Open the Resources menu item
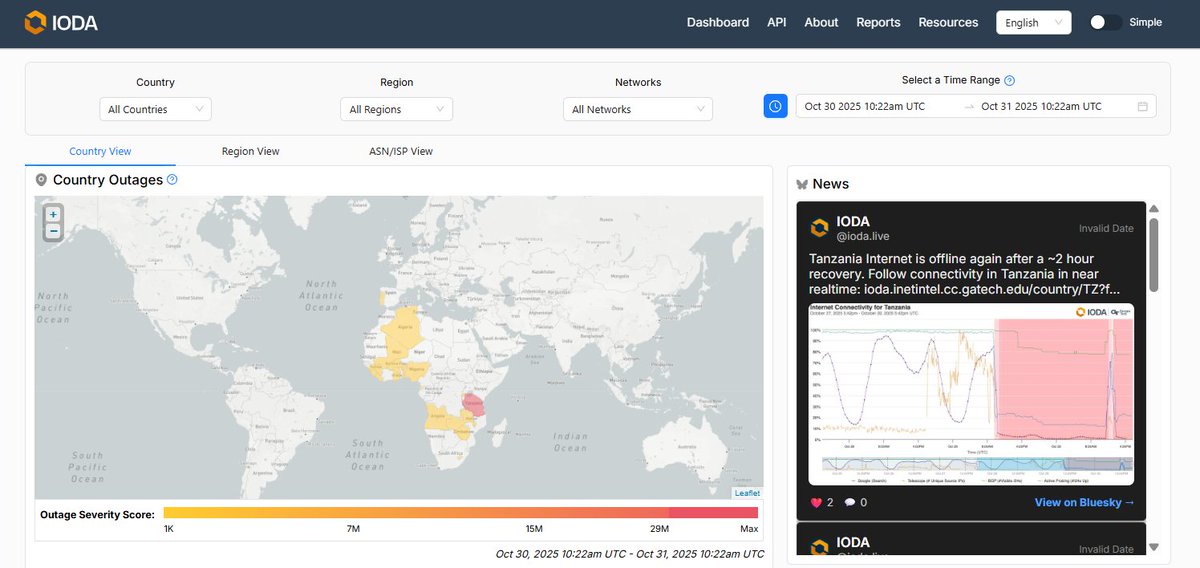This screenshot has width=1200, height=568. 948,22
